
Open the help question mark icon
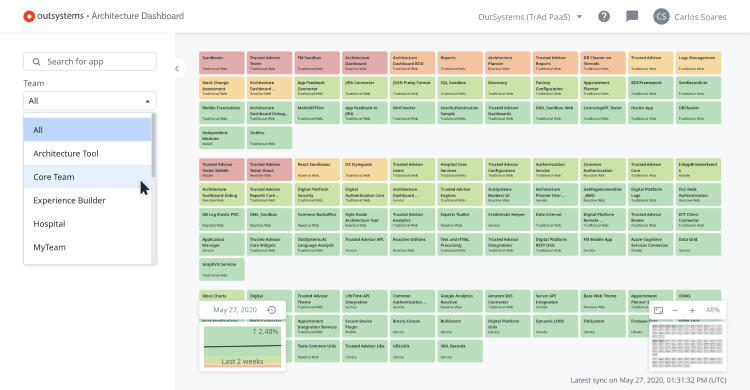click(604, 17)
